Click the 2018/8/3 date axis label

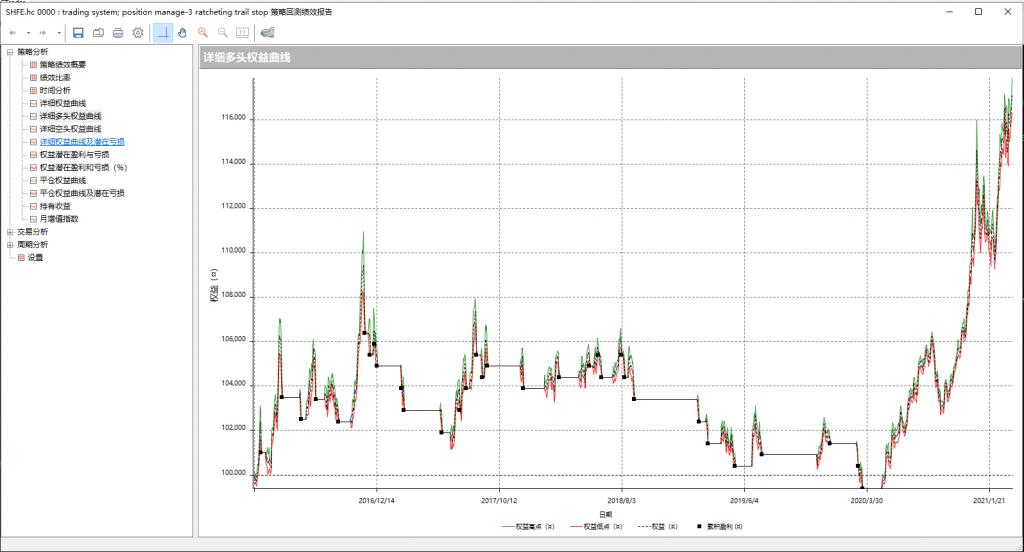[621, 500]
